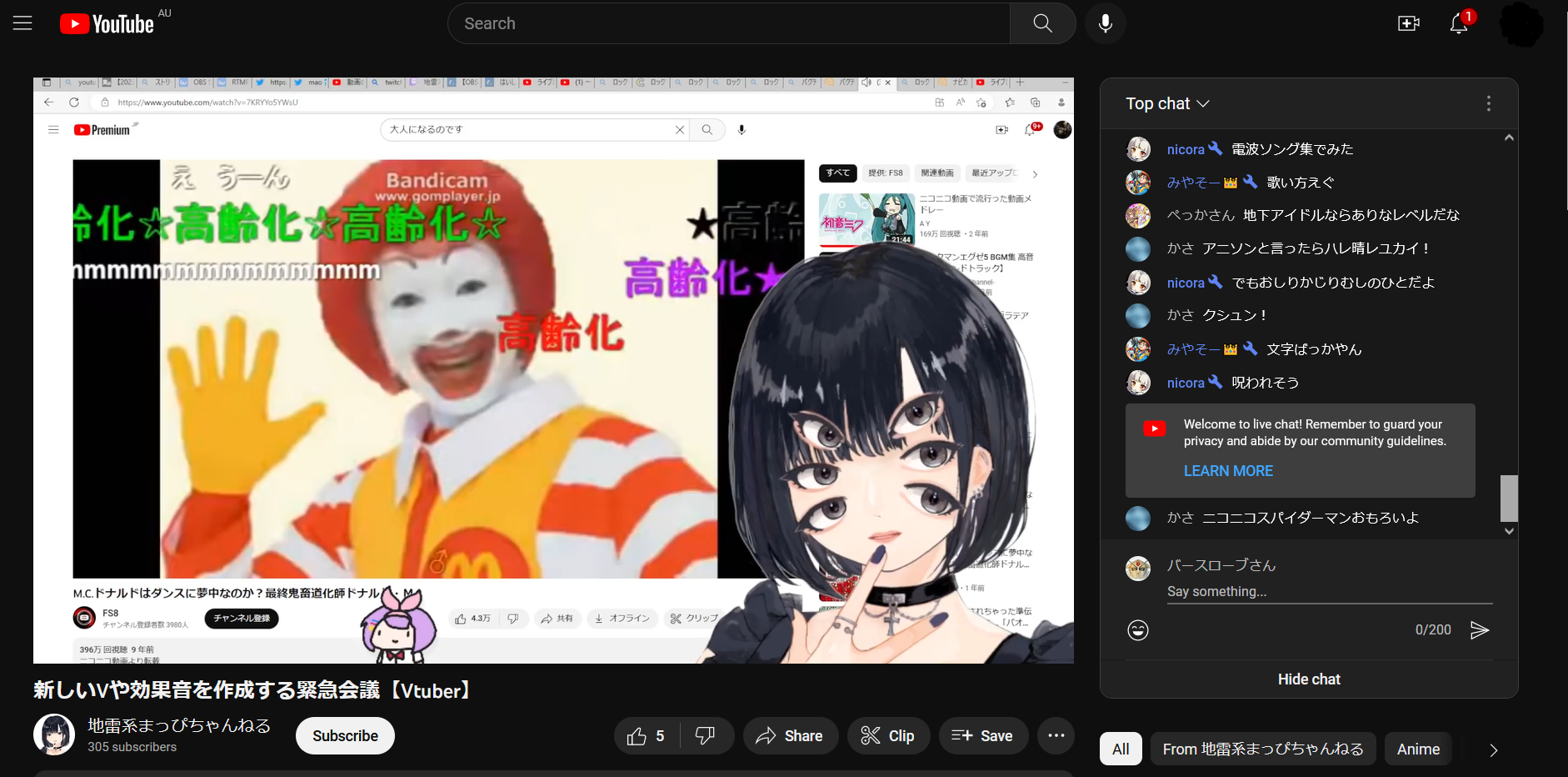Click chat message でもおしりかじりむしのひとだよ
The image size is (1568, 777).
click(1333, 283)
